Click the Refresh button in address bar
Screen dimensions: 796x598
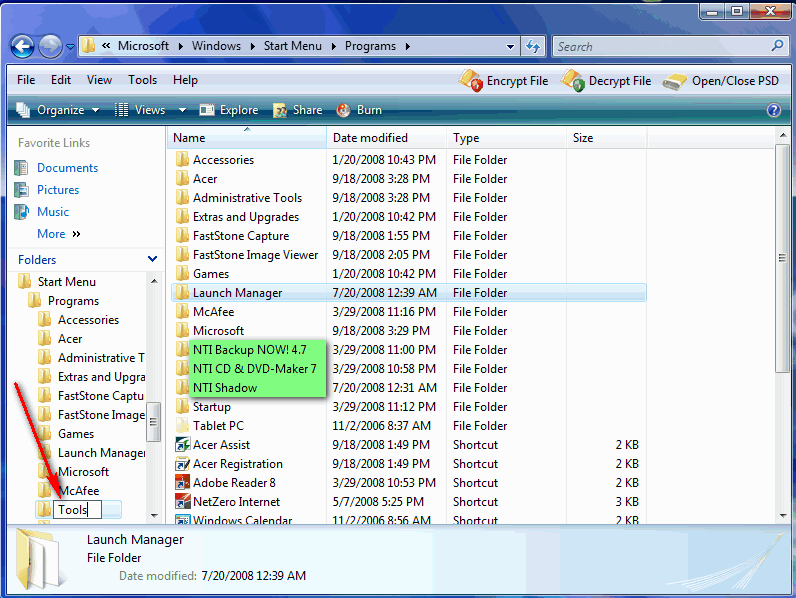point(533,46)
